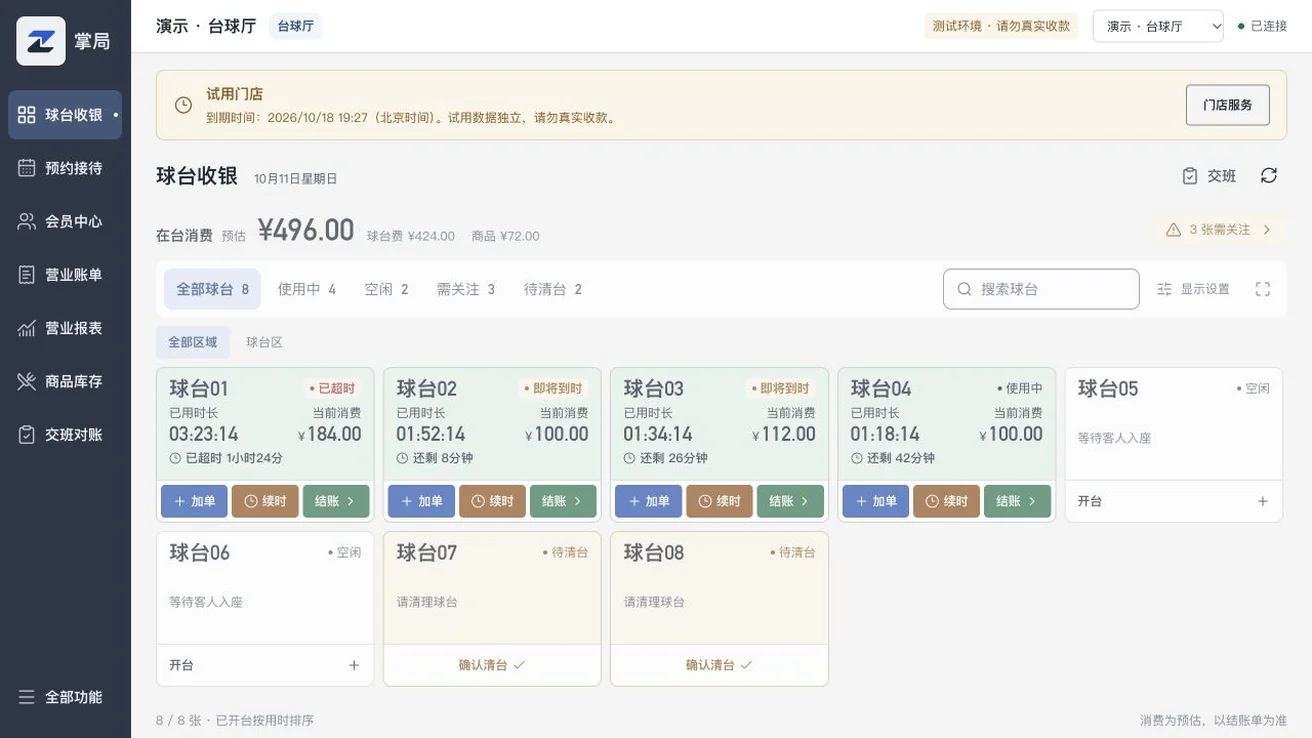Open the 演示 · 台球厅 store dropdown

point(1158,26)
